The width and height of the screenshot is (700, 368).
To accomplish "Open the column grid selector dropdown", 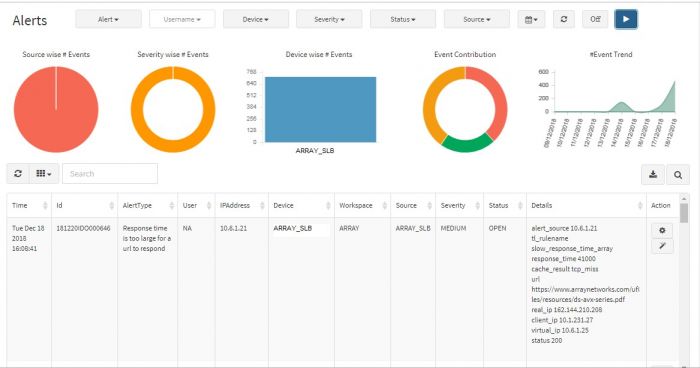I will [44, 174].
